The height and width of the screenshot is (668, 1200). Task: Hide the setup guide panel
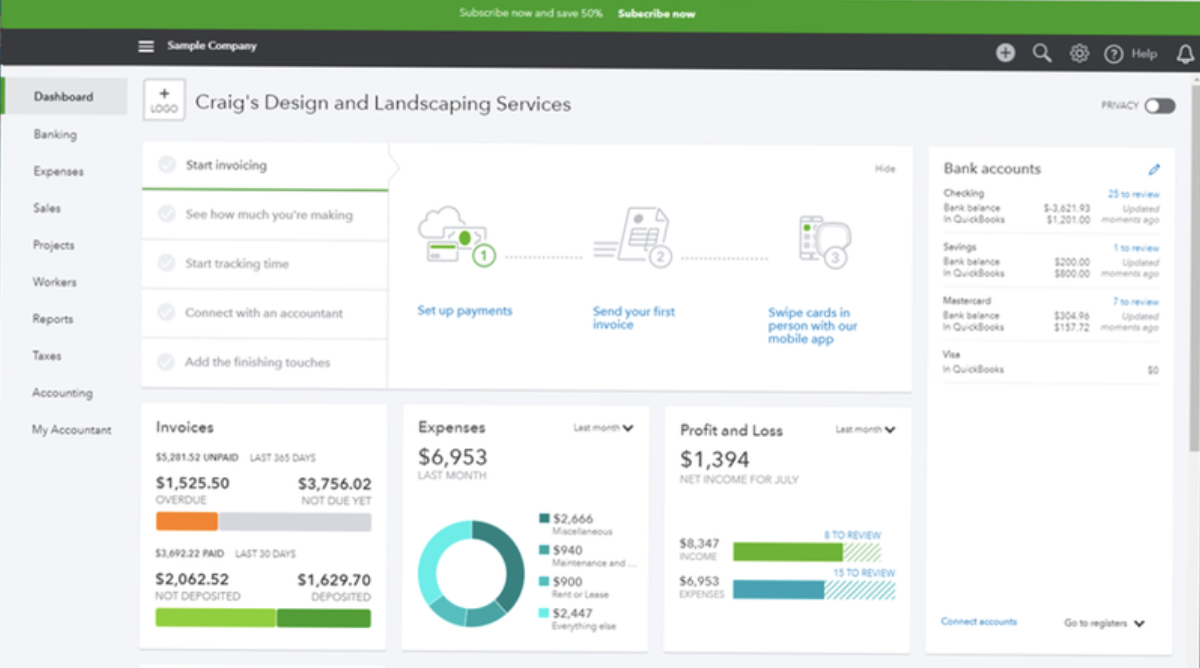(x=885, y=169)
